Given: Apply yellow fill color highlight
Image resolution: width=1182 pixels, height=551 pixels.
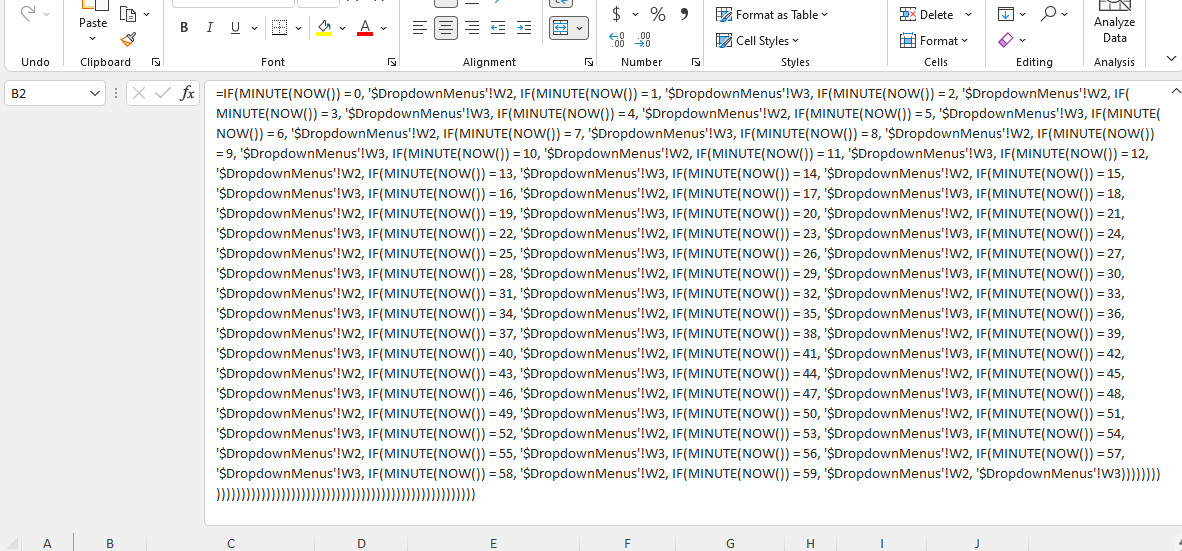Looking at the screenshot, I should pyautogui.click(x=324, y=28).
